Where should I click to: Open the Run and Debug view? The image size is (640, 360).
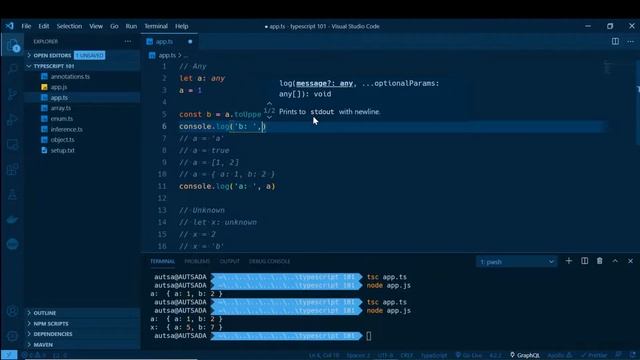(12, 120)
